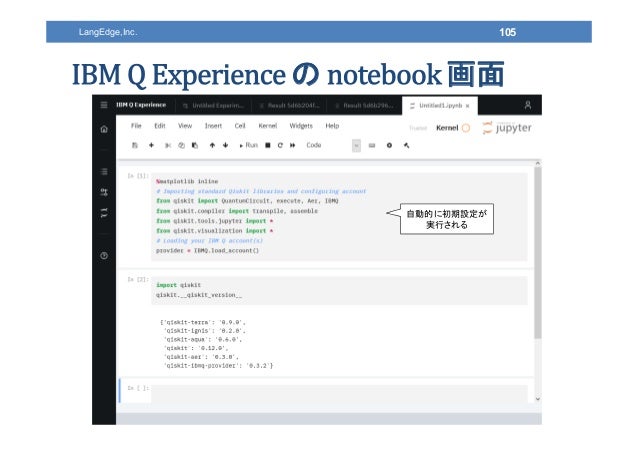Open the Edit menu
The height and width of the screenshot is (452, 638).
[160, 126]
